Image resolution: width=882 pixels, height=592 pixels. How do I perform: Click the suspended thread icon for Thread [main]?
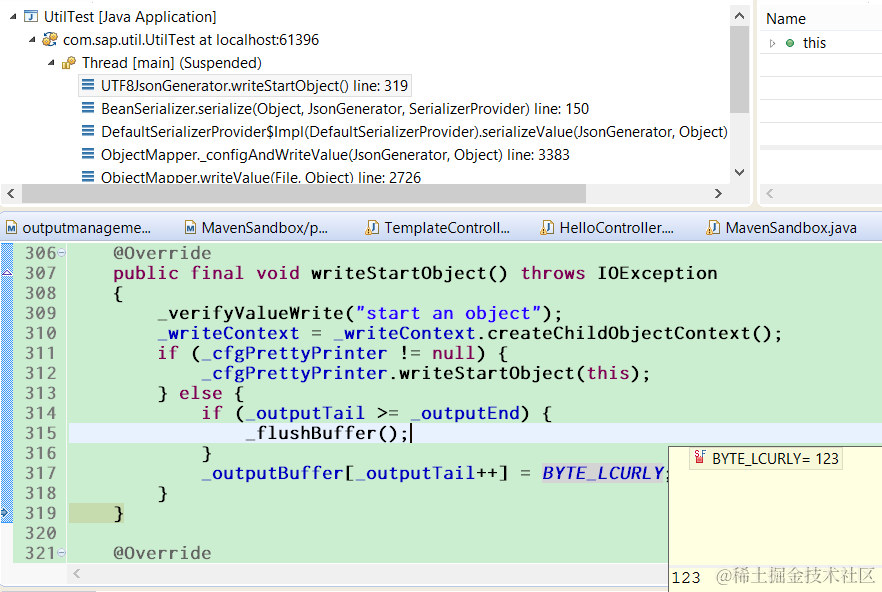click(x=69, y=62)
